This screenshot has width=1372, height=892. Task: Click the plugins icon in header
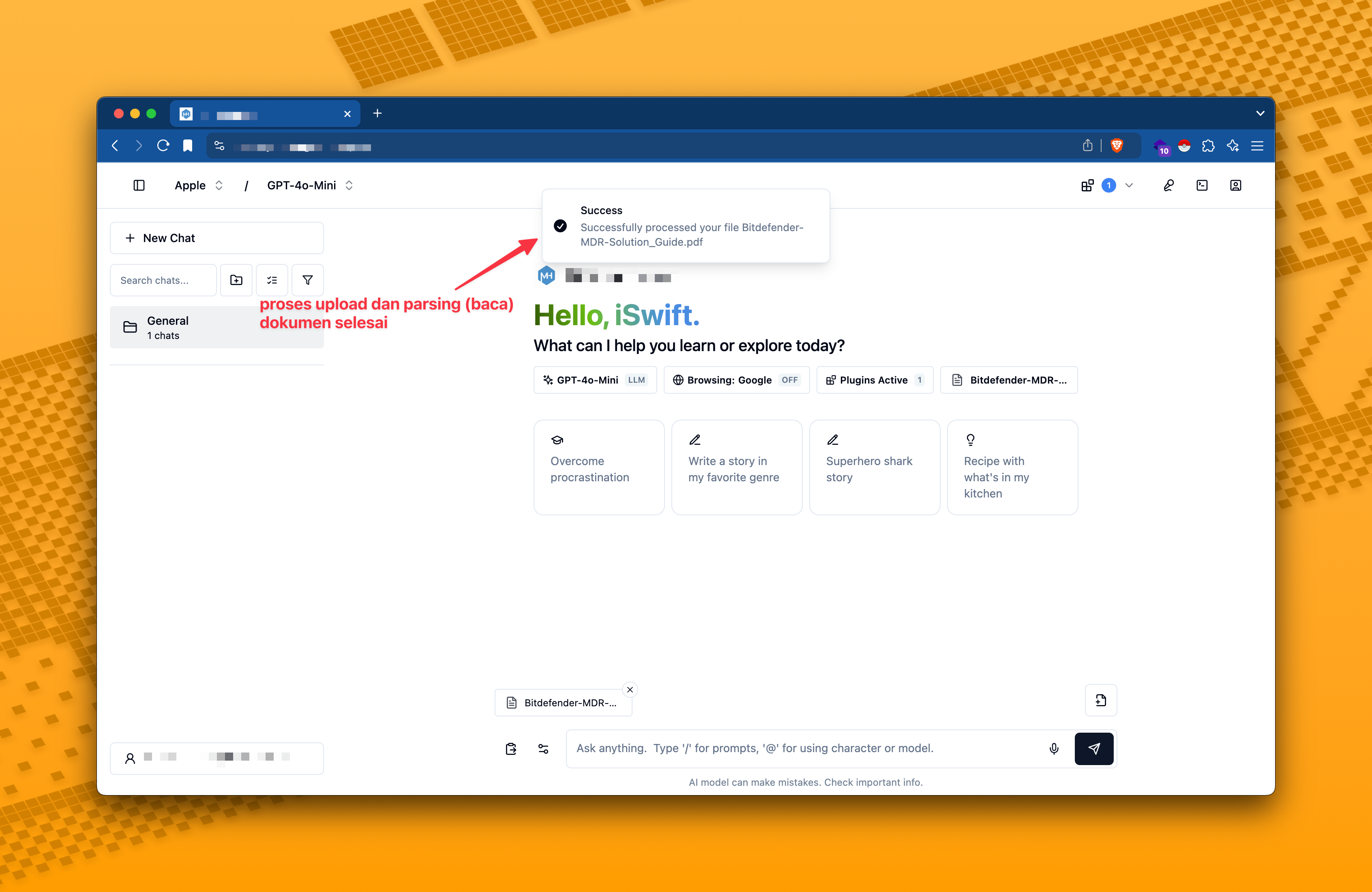tap(1087, 185)
